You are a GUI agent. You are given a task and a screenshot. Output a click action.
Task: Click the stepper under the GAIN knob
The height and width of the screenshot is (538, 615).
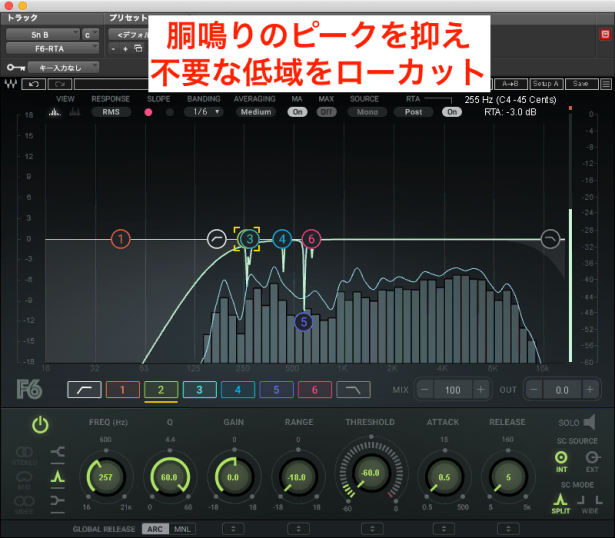[233, 529]
